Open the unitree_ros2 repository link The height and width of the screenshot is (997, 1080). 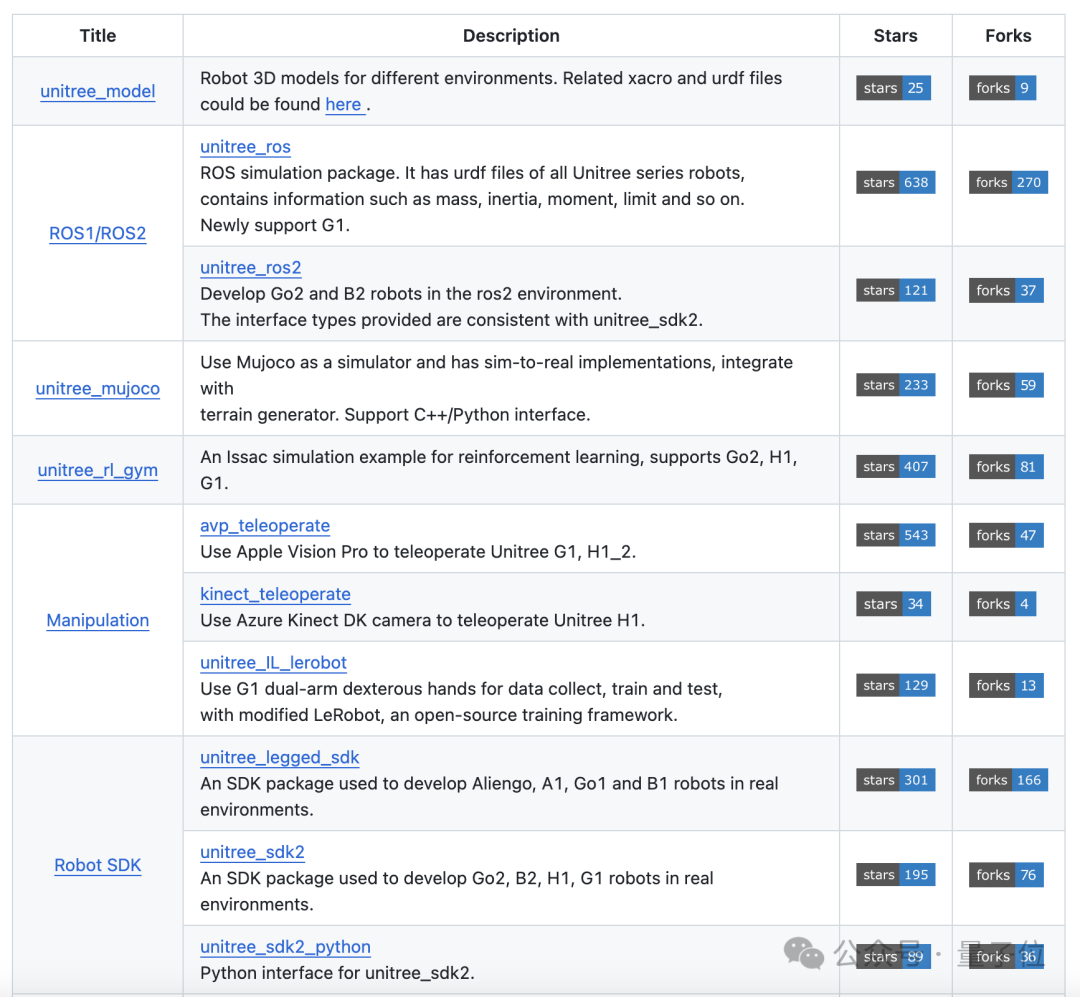[x=250, y=268]
